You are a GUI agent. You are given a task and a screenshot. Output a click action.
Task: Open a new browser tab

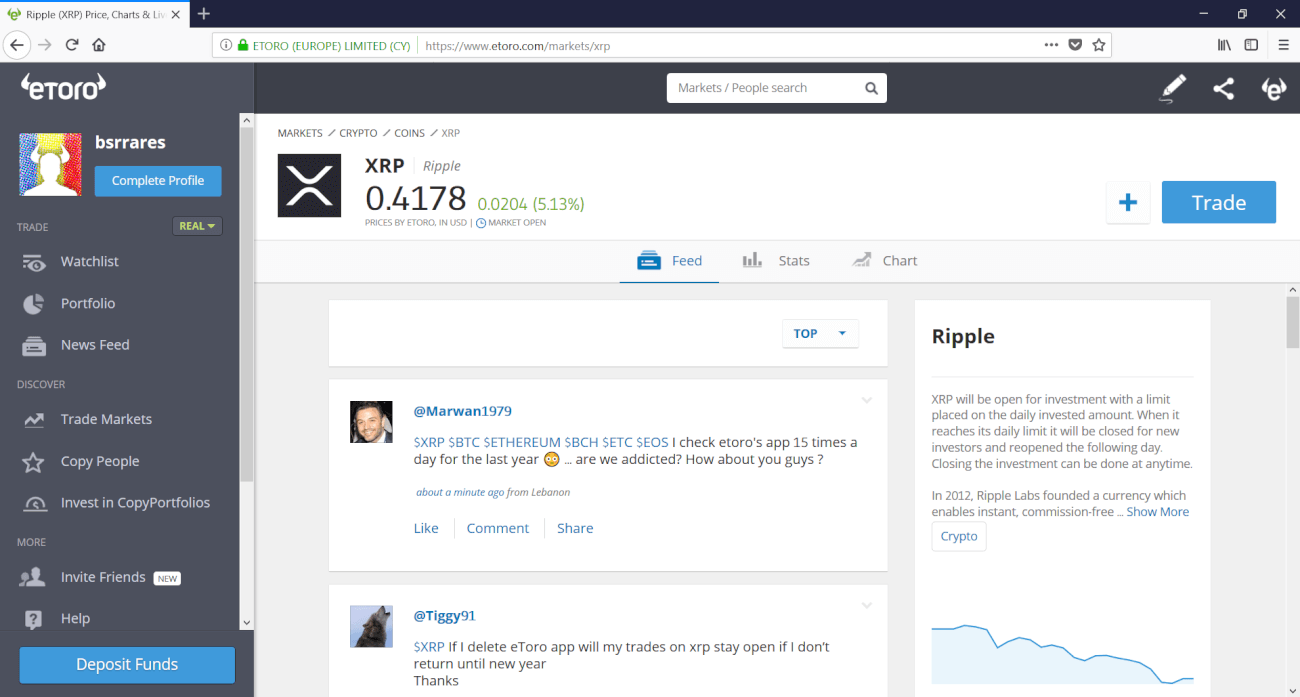coord(204,14)
